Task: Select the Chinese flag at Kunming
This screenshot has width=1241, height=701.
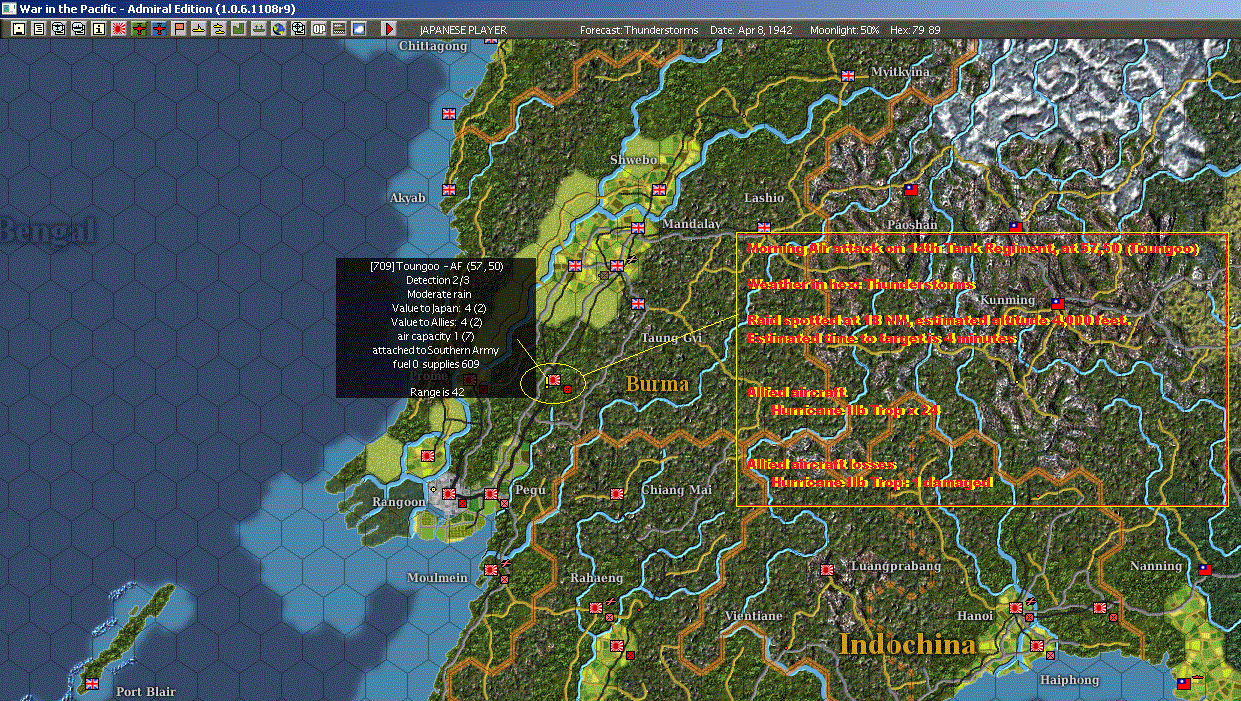Action: (x=1057, y=303)
